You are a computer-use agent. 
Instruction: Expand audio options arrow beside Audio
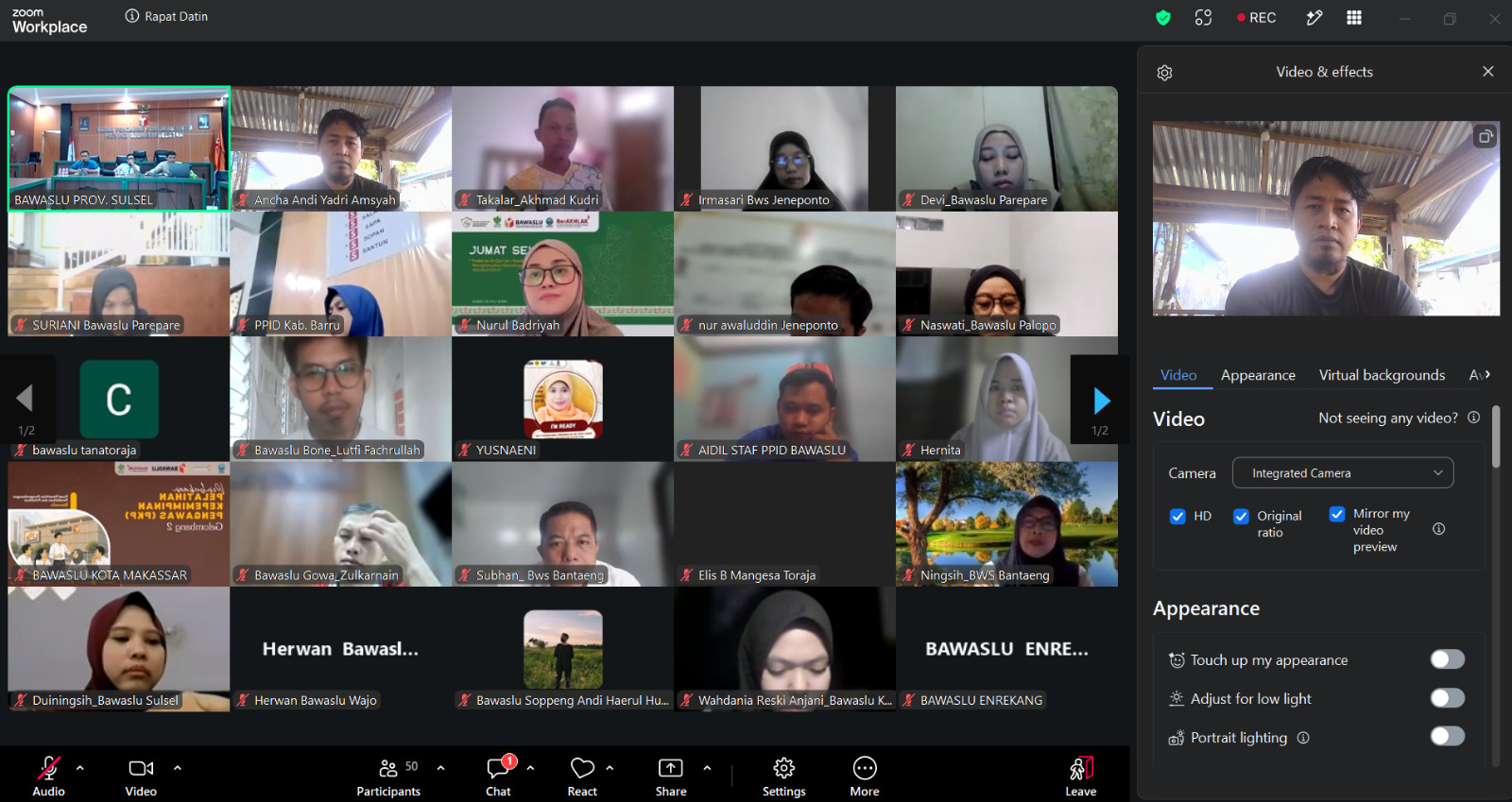tap(80, 767)
